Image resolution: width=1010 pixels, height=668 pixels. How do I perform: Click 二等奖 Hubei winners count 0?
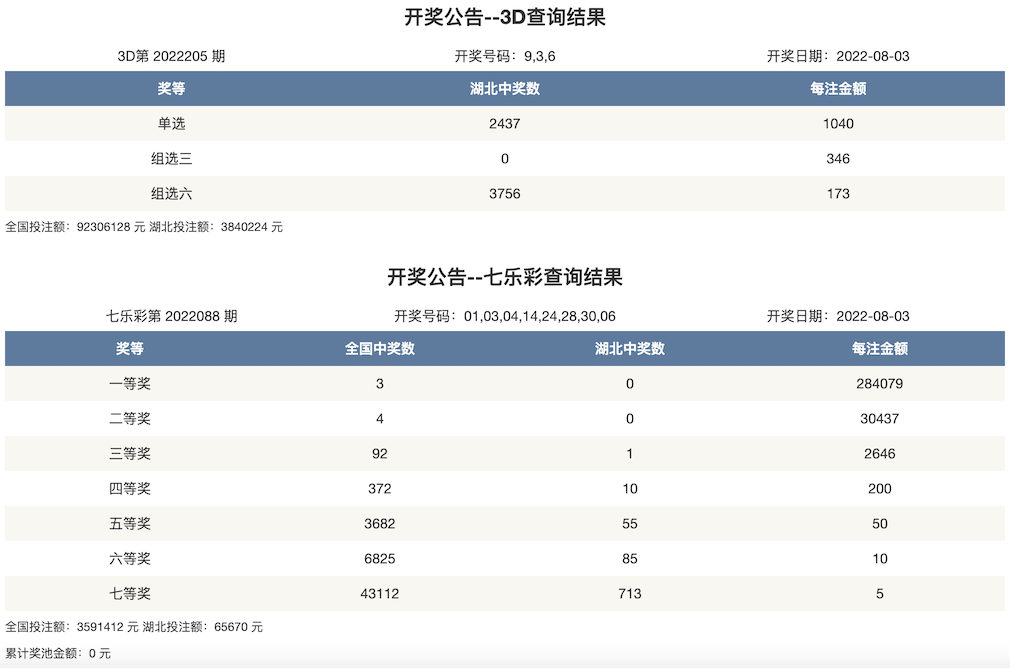click(629, 419)
